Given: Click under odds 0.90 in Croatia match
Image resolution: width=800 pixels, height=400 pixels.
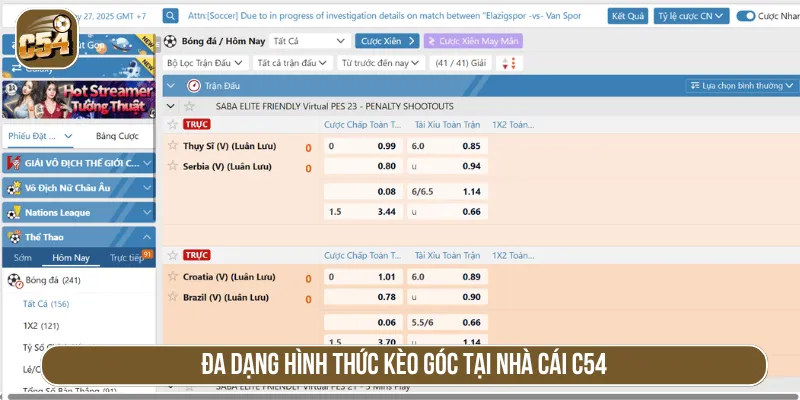Looking at the screenshot, I should 447,297.
